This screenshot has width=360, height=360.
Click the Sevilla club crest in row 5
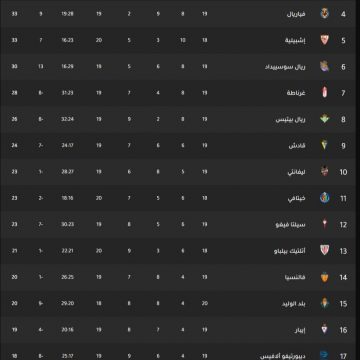324,40
